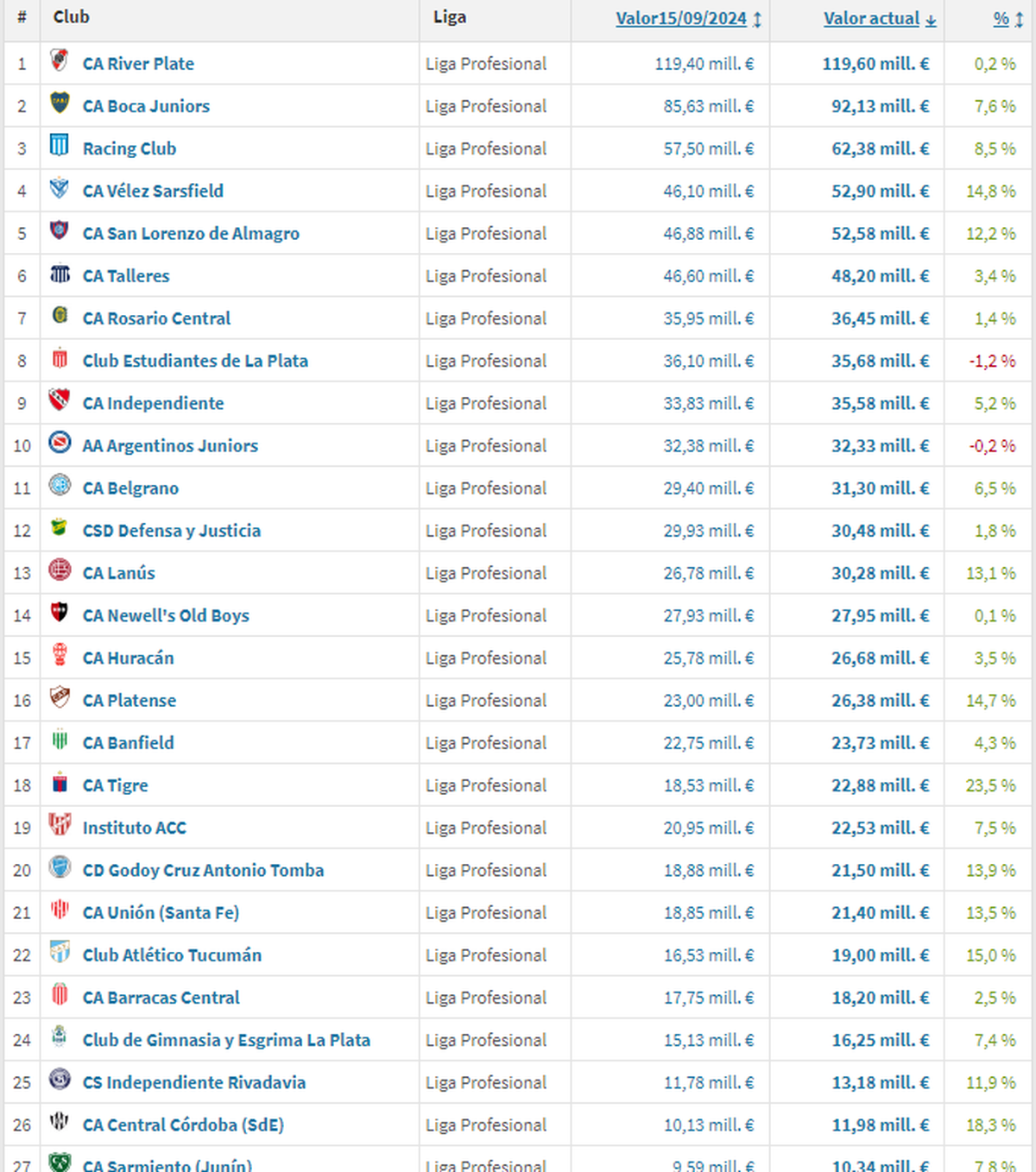
Task: Open the CA Lanús link
Action: pyautogui.click(x=119, y=573)
